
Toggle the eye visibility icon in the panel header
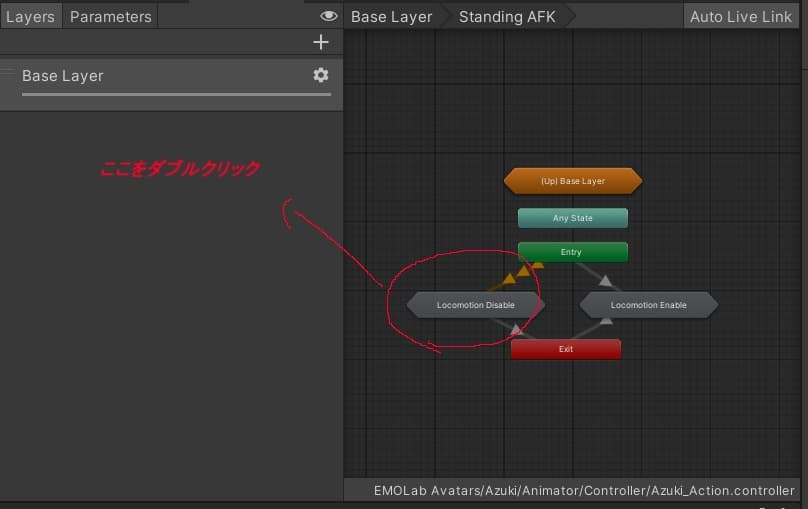click(x=328, y=17)
